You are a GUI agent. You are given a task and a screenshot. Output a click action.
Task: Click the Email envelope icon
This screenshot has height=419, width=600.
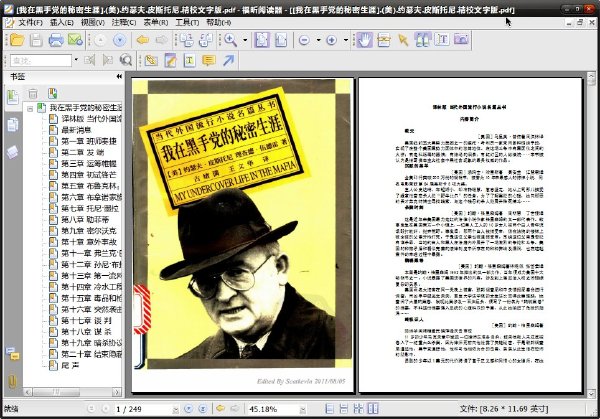click(75, 40)
